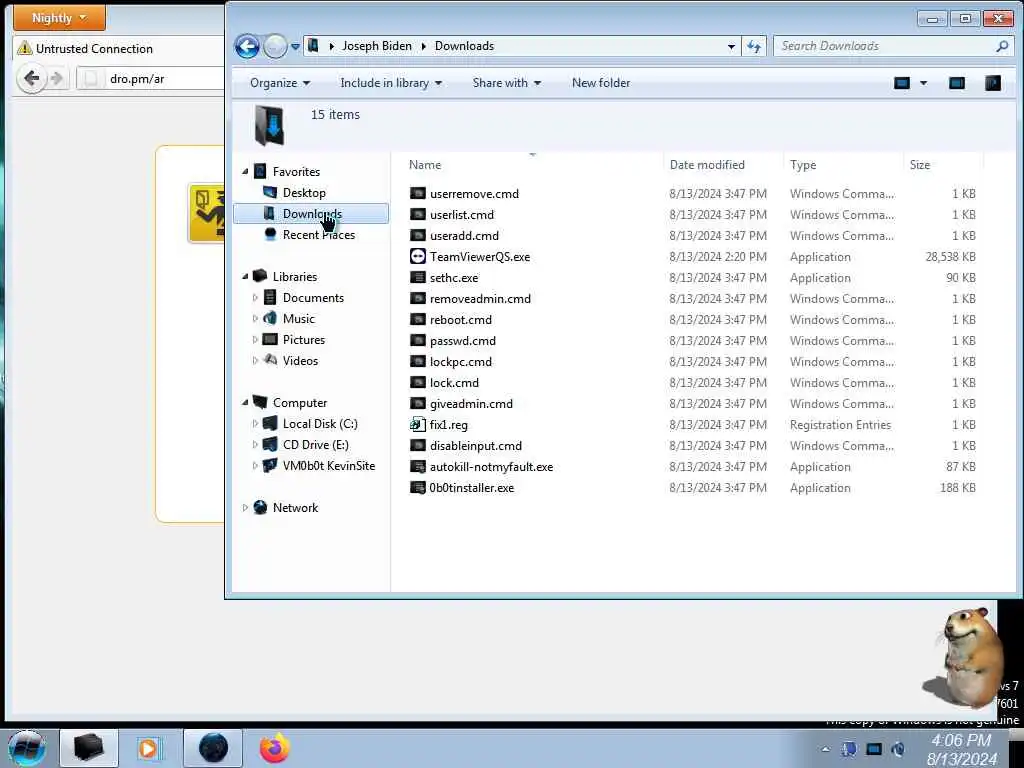Select the TeamViewerQS.exe icon
The height and width of the screenshot is (768, 1024).
point(417,257)
